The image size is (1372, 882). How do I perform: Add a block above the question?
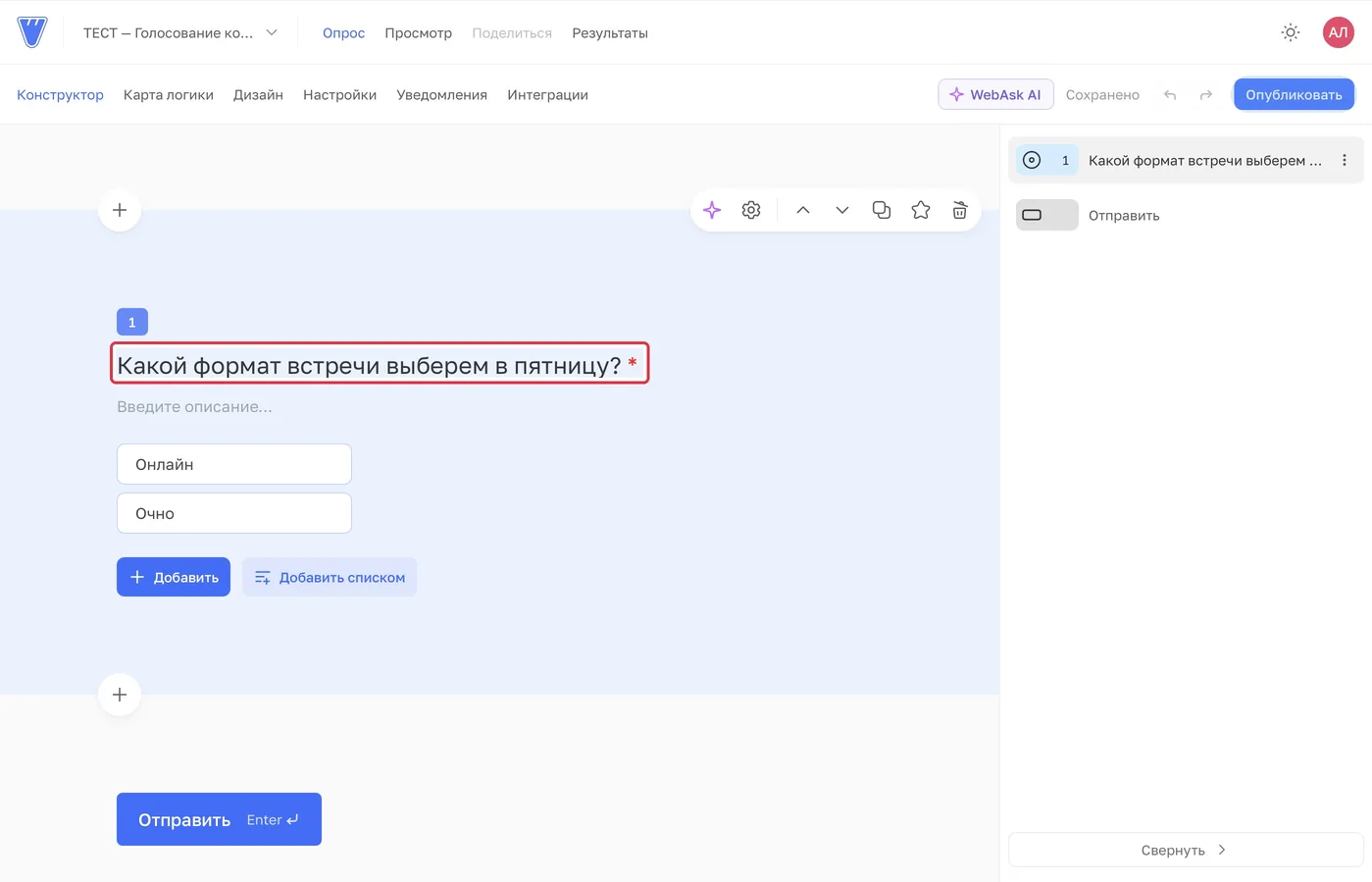click(120, 210)
